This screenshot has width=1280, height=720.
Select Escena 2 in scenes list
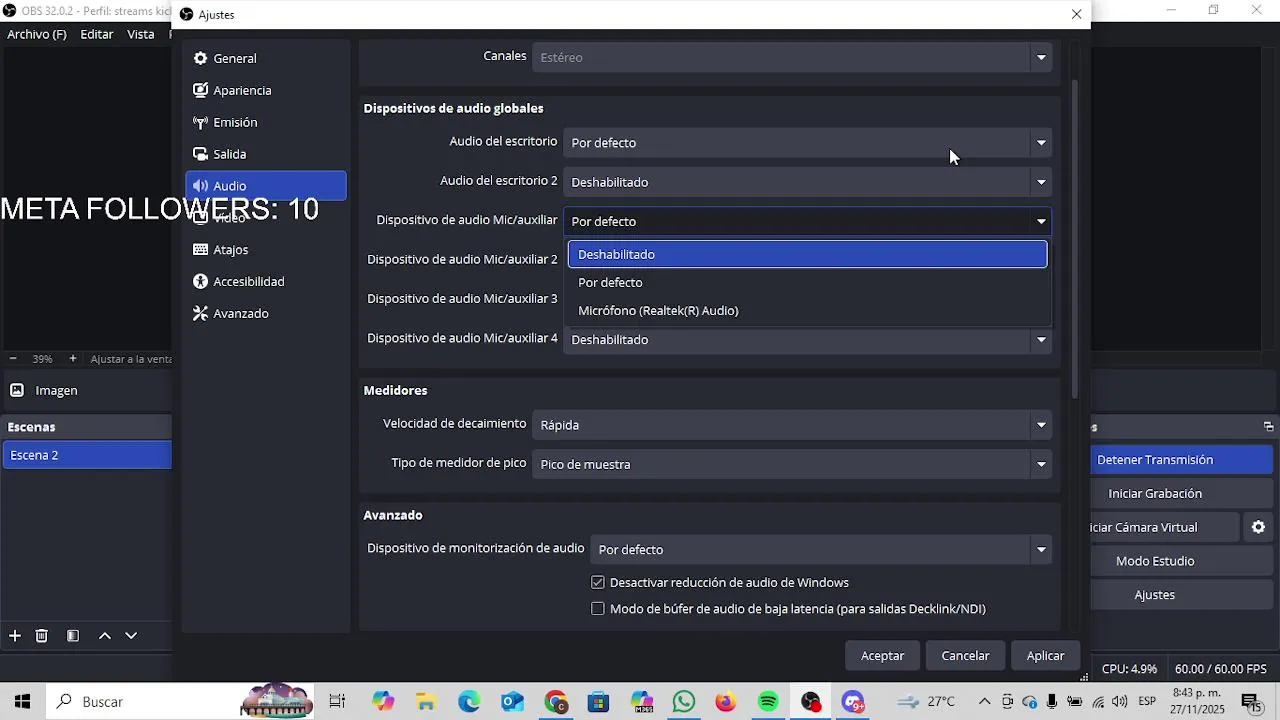point(87,455)
